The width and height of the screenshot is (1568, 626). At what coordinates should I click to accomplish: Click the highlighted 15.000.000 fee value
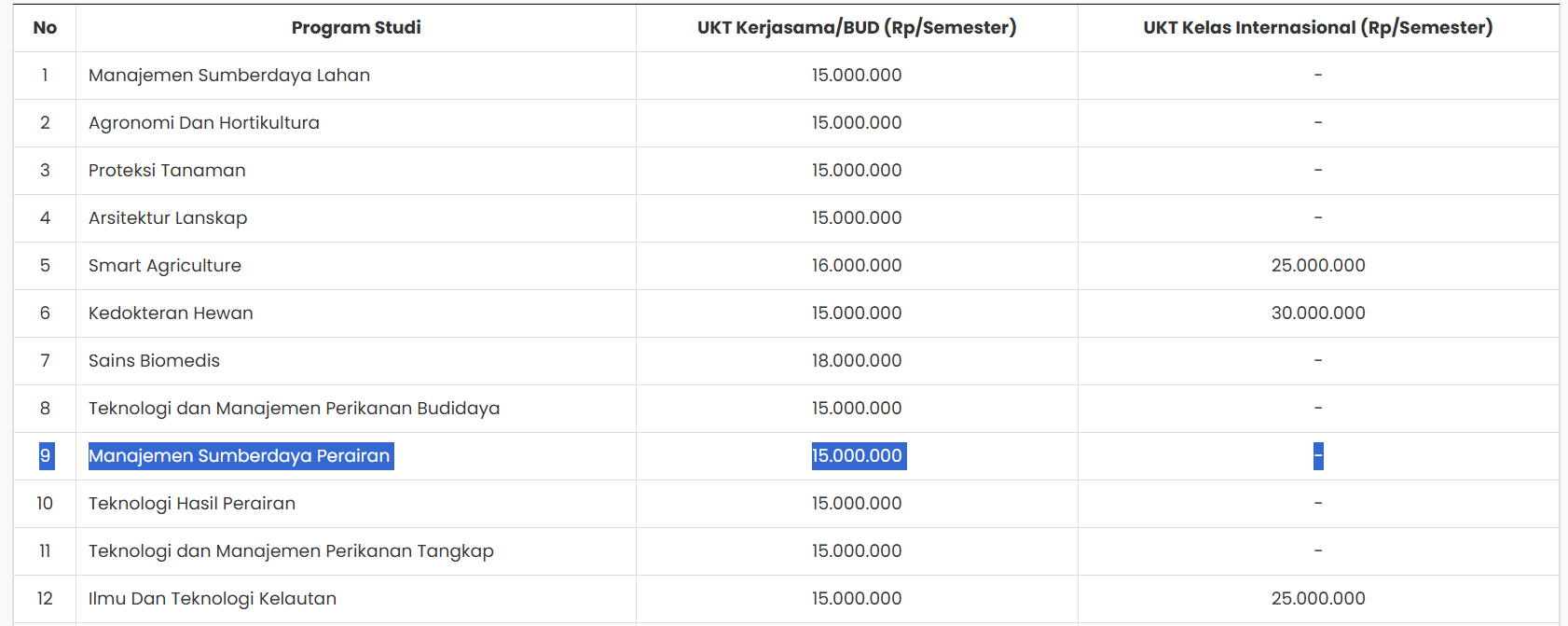coord(858,456)
